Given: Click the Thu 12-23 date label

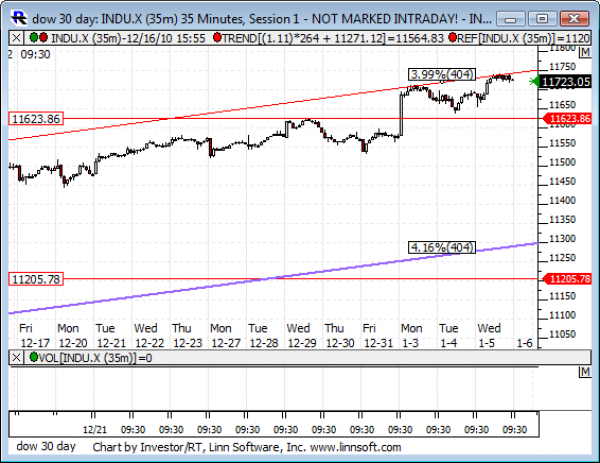Looking at the screenshot, I should pos(187,336).
